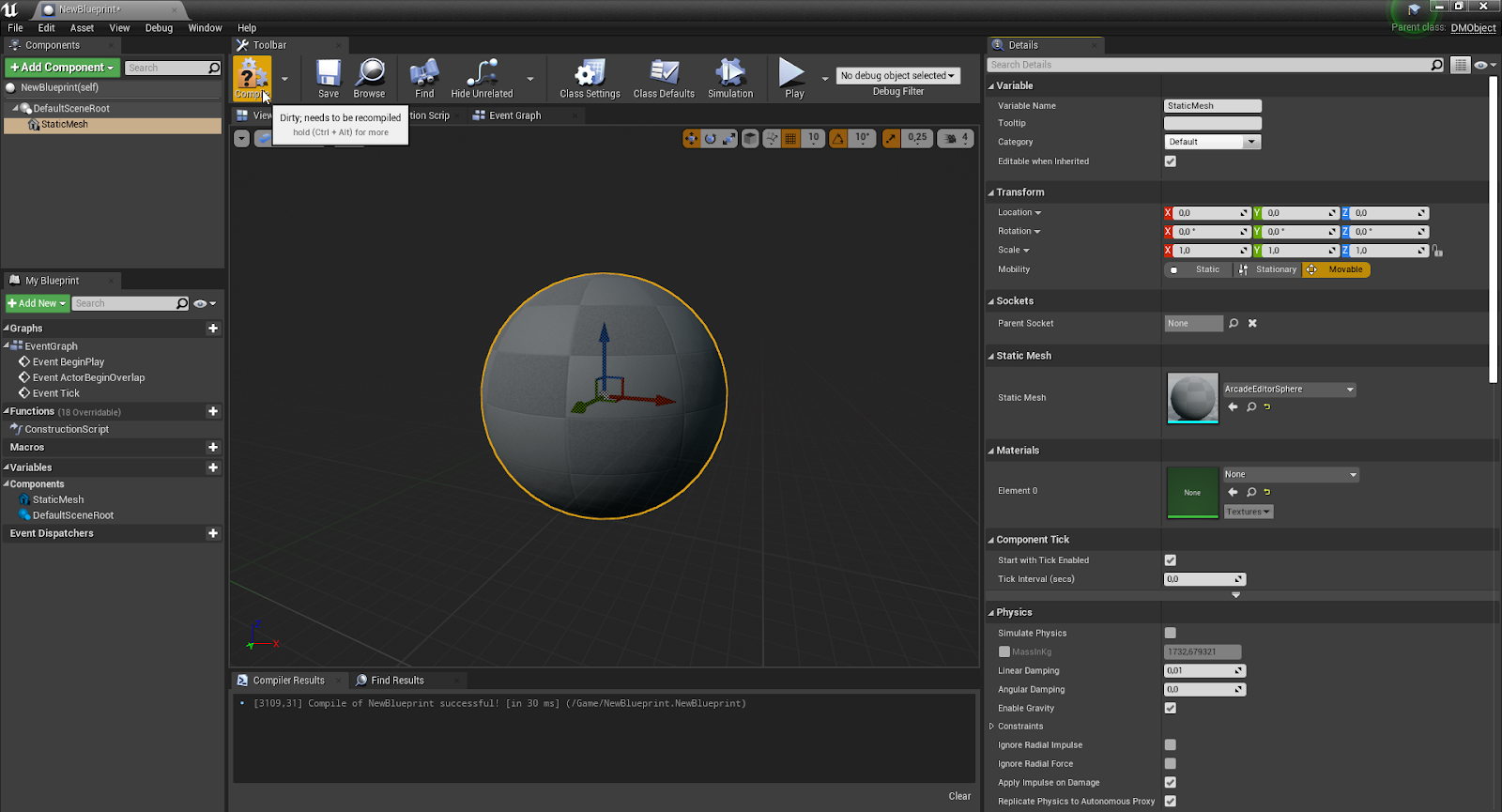Toggle the Hide Unrelated toolbar icon

click(x=482, y=79)
